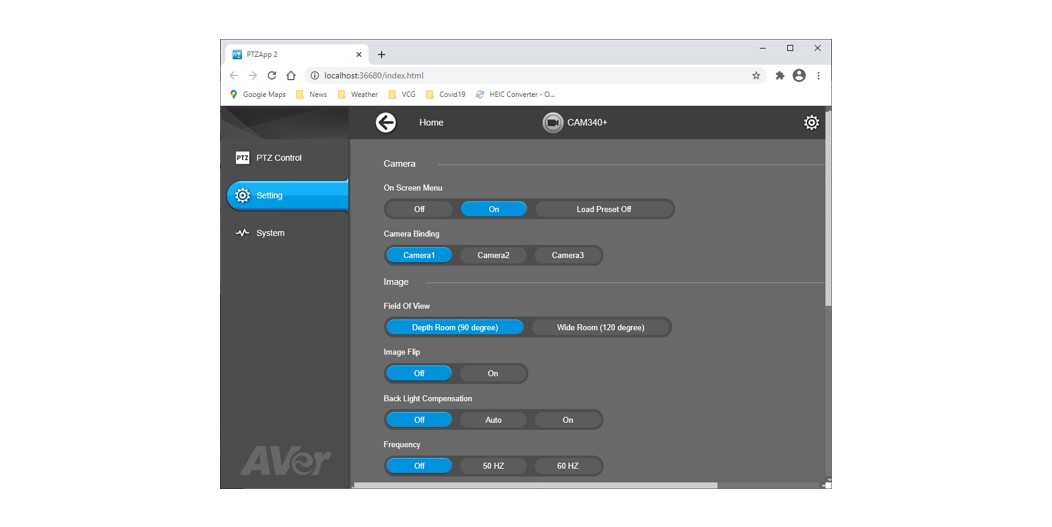This screenshot has height=527, width=1052.
Task: Click the address bar URL field
Action: [x=536, y=75]
